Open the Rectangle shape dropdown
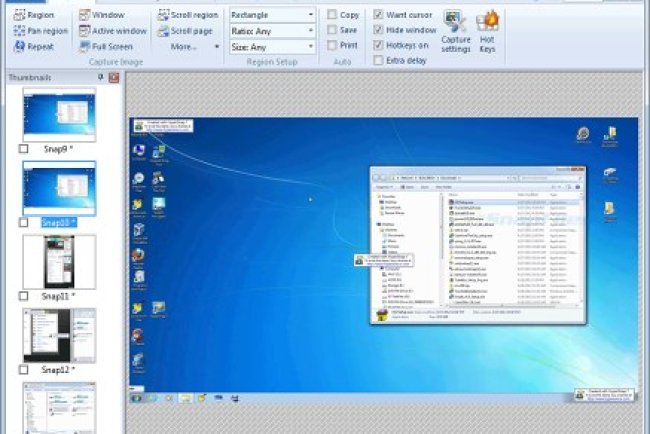 pyautogui.click(x=272, y=15)
